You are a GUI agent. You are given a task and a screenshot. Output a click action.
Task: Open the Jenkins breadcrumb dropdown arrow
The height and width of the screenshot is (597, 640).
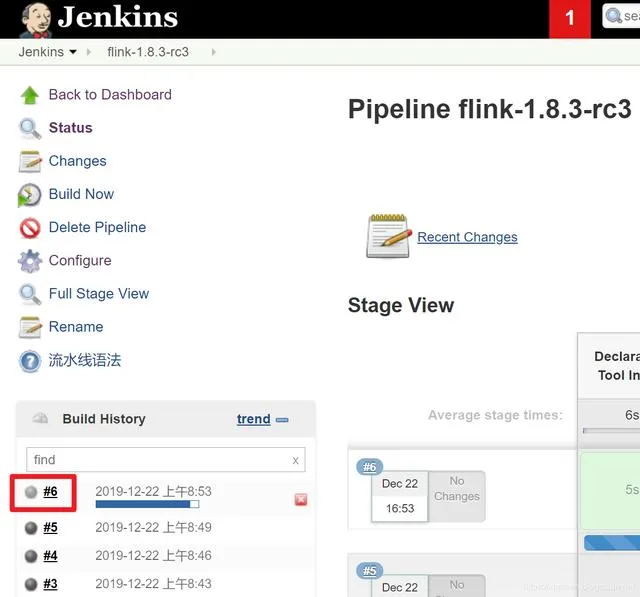coord(73,52)
